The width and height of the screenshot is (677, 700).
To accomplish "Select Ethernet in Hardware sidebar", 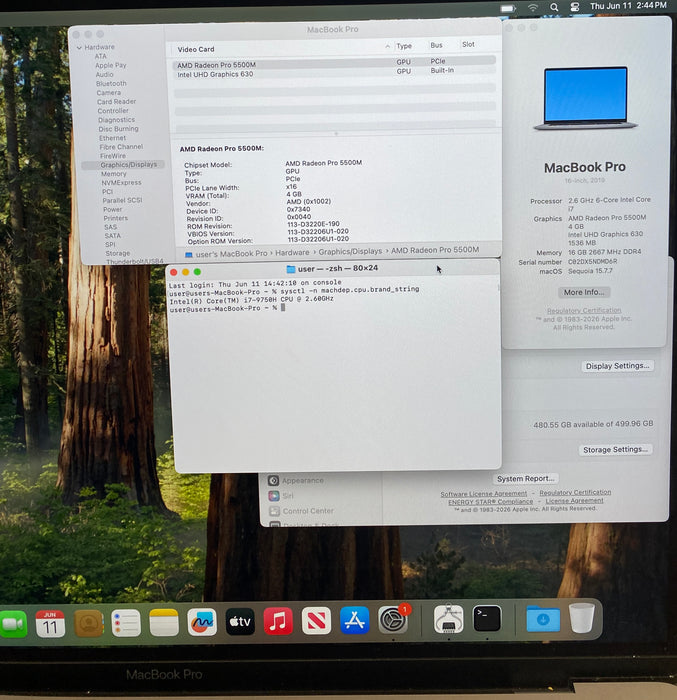I will coord(113,138).
